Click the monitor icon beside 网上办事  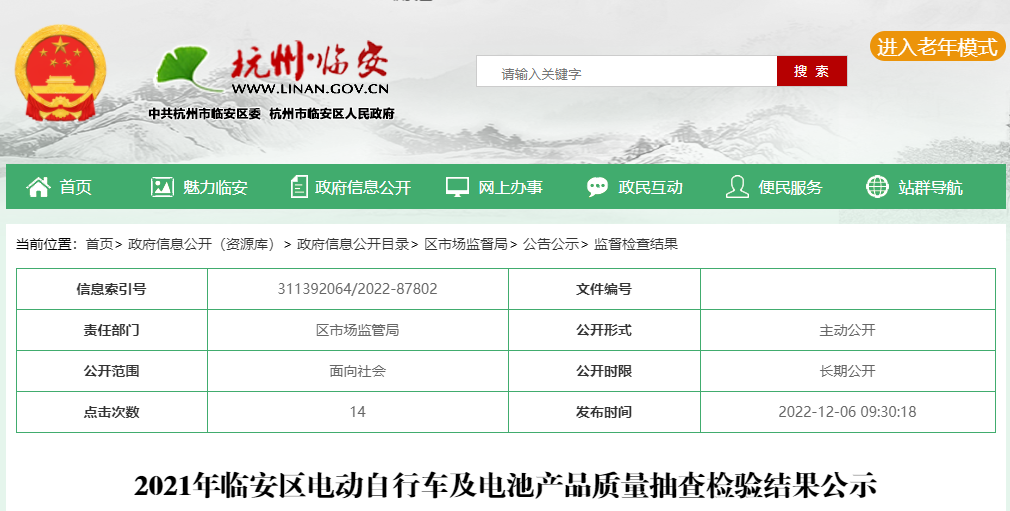click(457, 187)
